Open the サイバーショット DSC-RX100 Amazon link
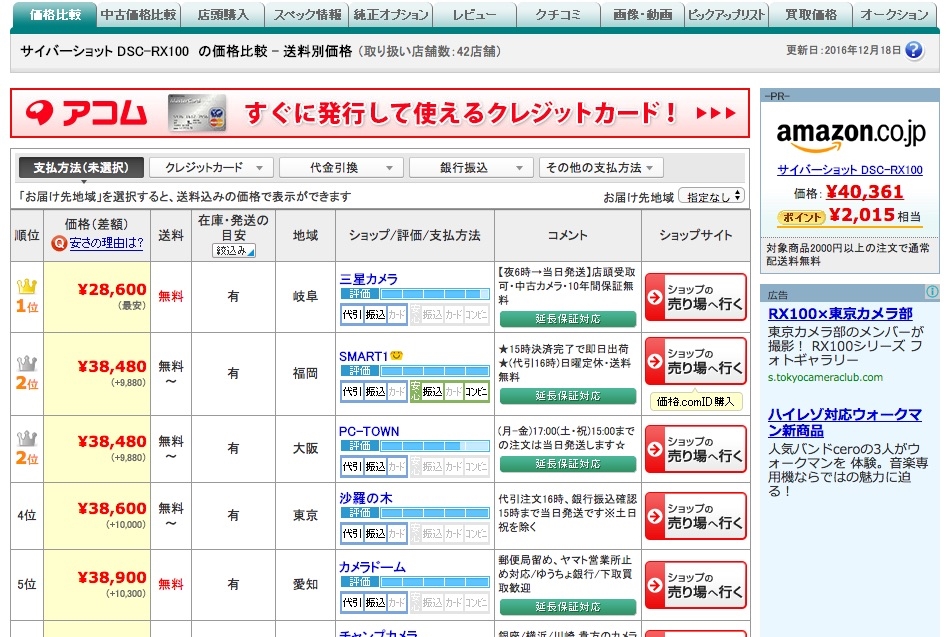The height and width of the screenshot is (637, 947). (850, 170)
